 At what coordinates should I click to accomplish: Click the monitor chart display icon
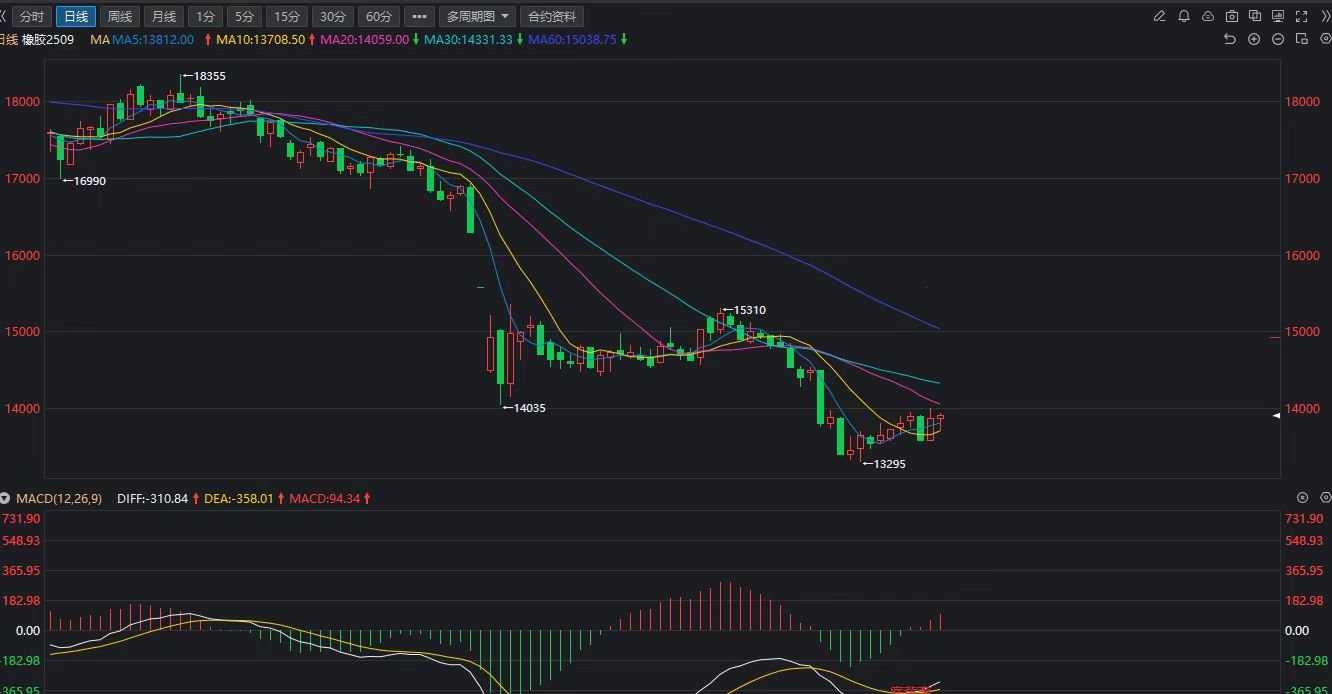[x=1279, y=16]
